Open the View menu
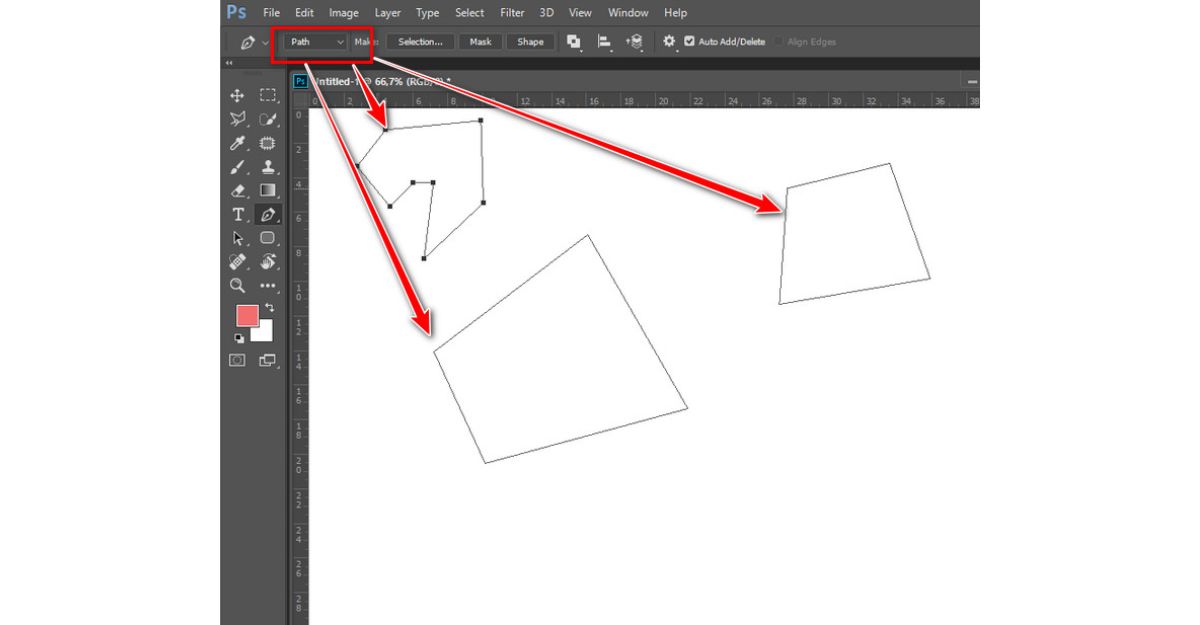 pyautogui.click(x=580, y=13)
